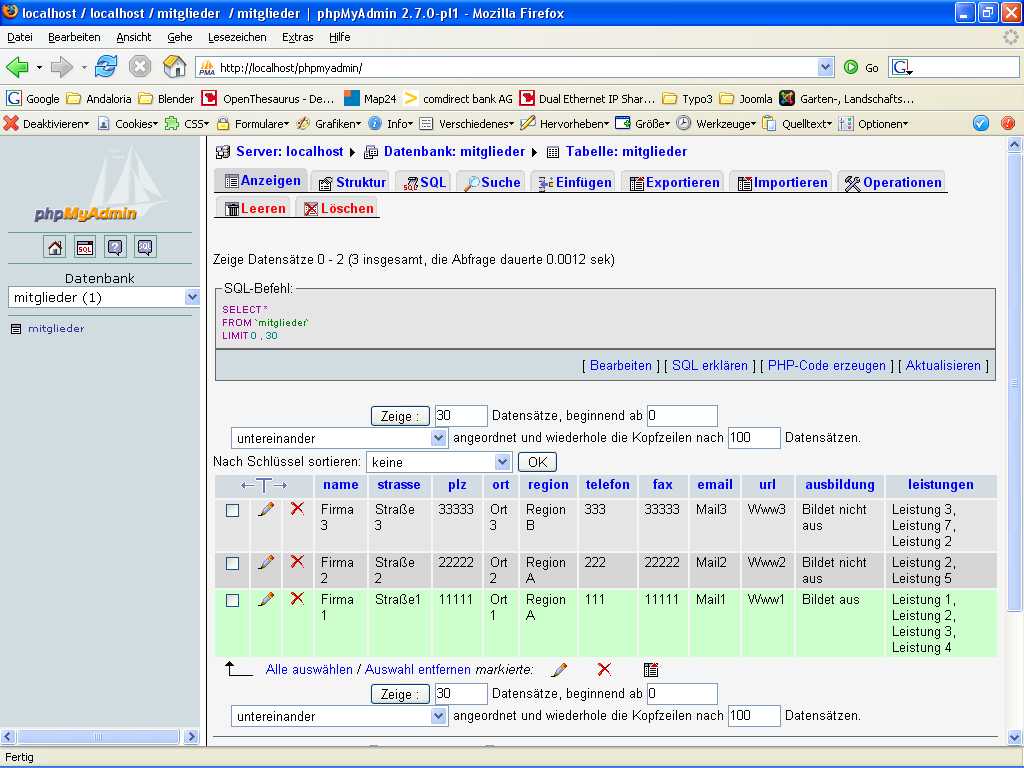Image resolution: width=1024 pixels, height=768 pixels.
Task: Open the Datenbank 'mitglieder (1)' dropdown
Action: pyautogui.click(x=192, y=297)
